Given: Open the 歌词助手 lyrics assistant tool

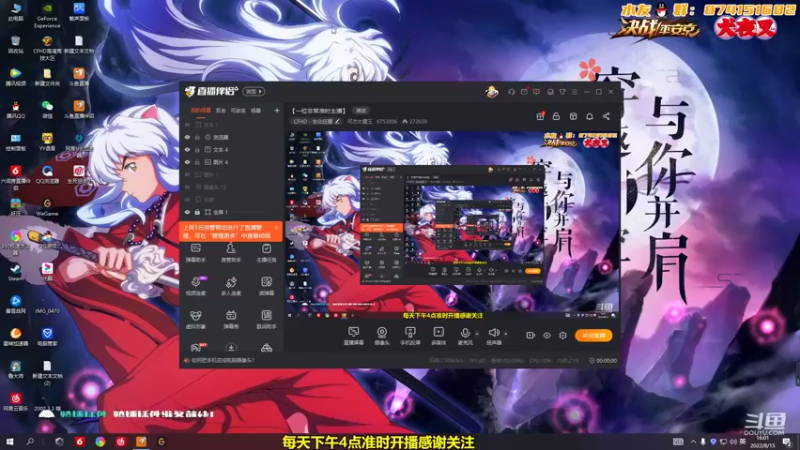Looking at the screenshot, I should [266, 319].
